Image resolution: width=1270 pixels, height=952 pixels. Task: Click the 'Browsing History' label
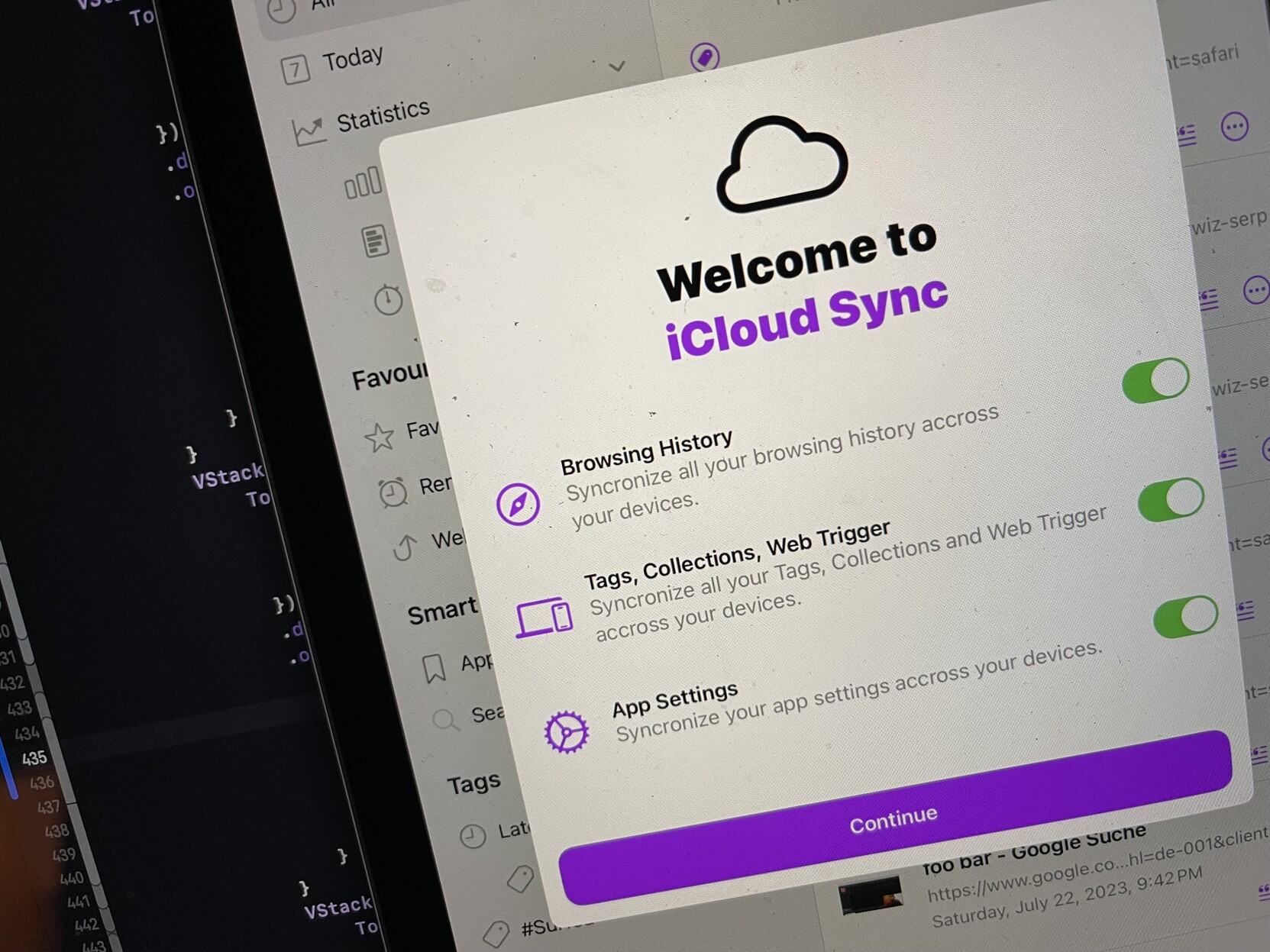(x=646, y=451)
